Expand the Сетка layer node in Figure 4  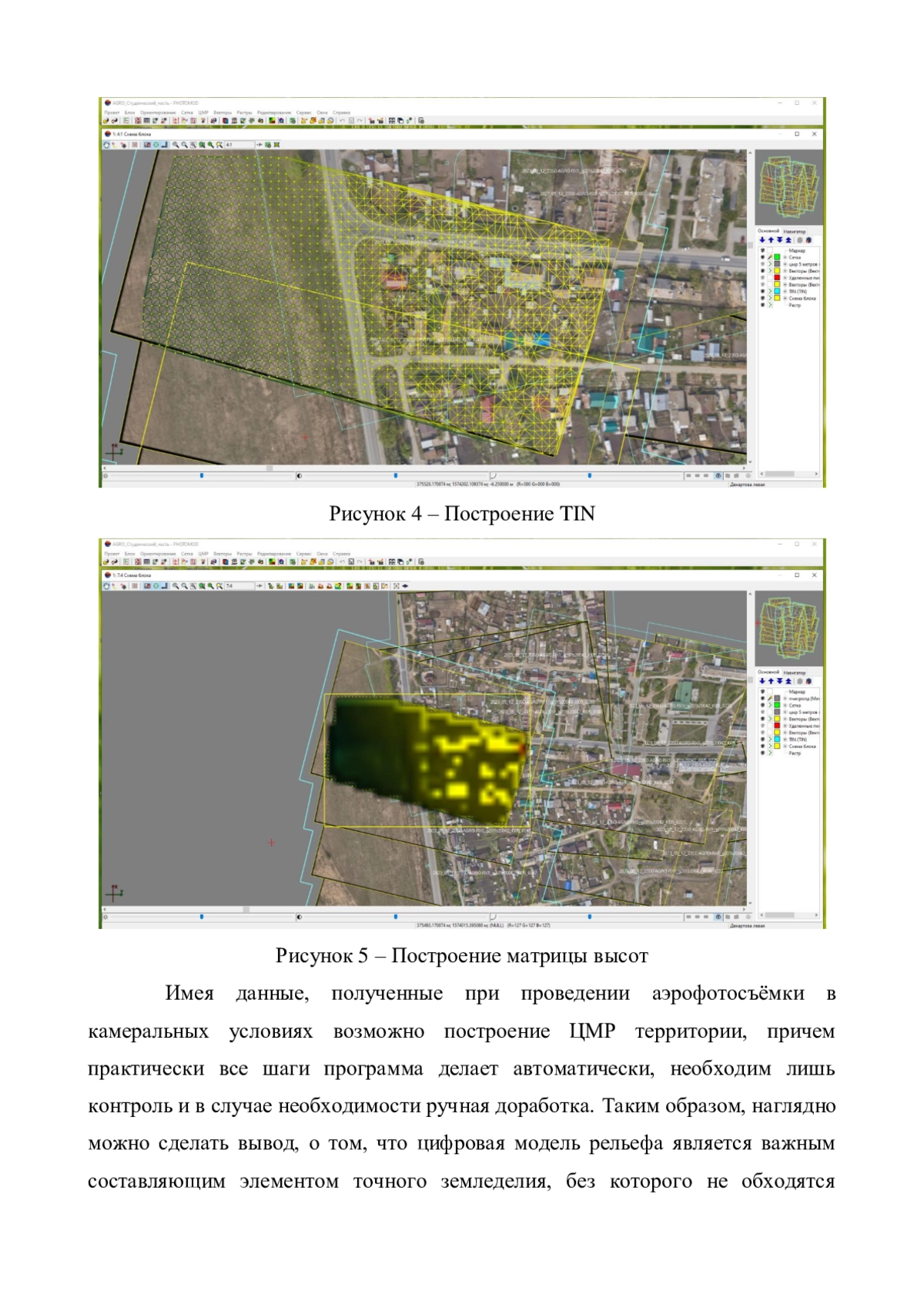coord(785,257)
